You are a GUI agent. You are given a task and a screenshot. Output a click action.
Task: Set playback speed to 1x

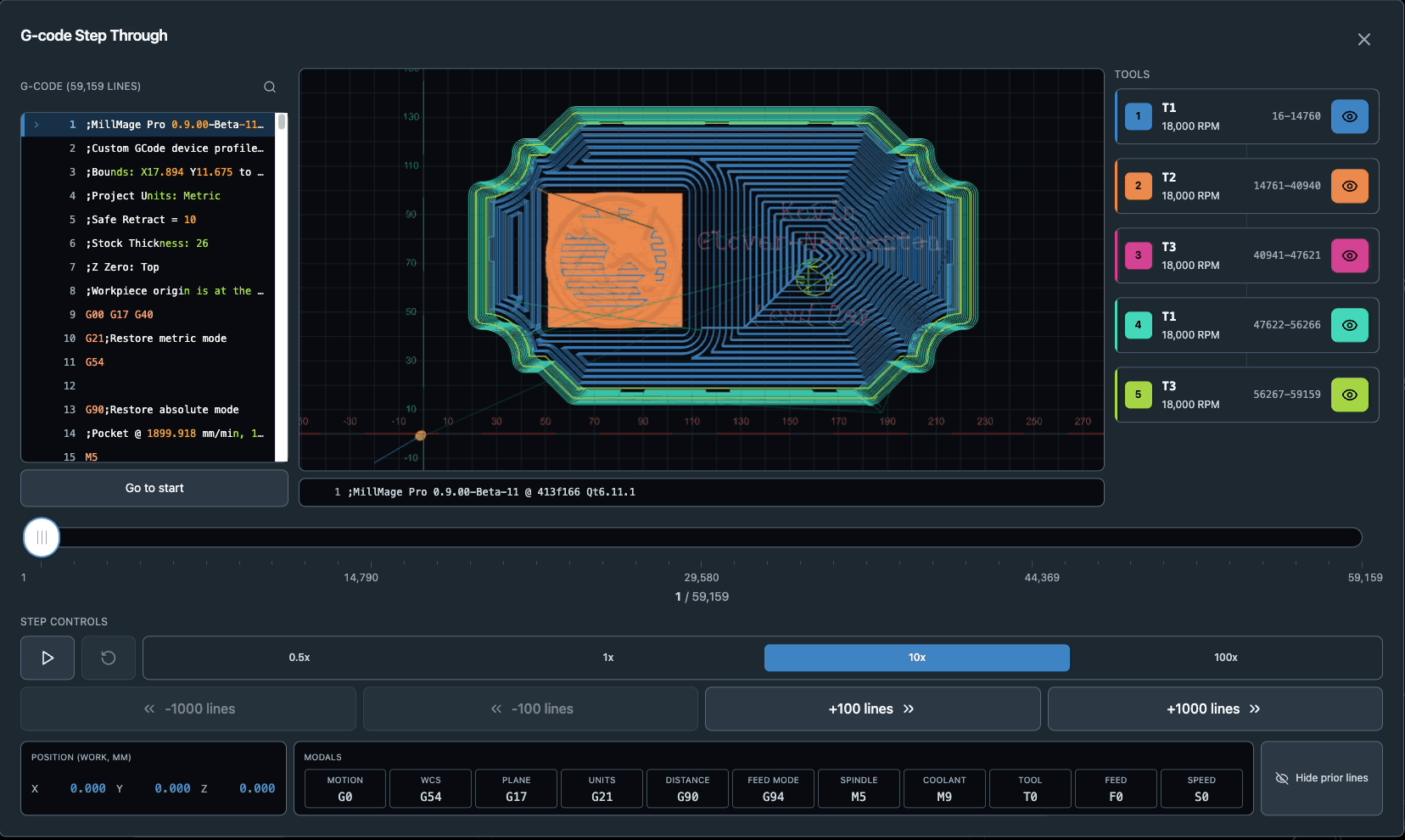point(608,658)
